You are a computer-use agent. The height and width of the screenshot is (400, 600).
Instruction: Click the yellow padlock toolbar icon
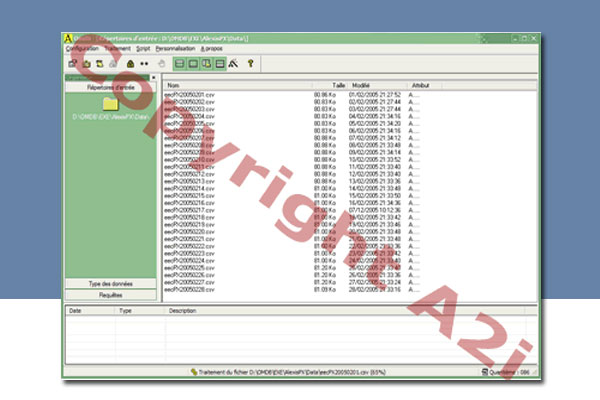coord(129,63)
